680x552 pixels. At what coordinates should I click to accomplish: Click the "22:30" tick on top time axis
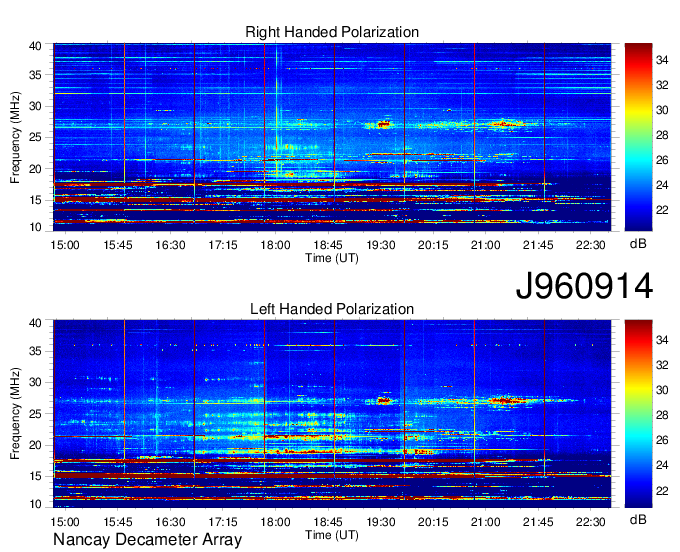[x=590, y=245]
